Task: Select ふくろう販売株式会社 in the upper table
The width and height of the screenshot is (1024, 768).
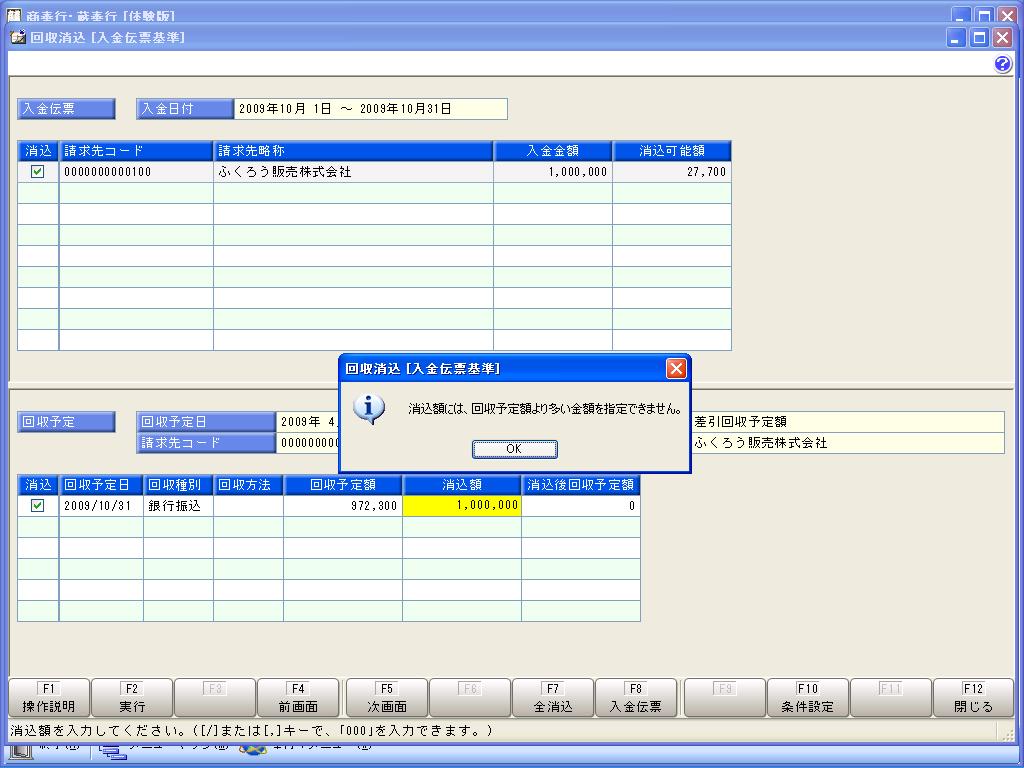Action: coord(353,172)
